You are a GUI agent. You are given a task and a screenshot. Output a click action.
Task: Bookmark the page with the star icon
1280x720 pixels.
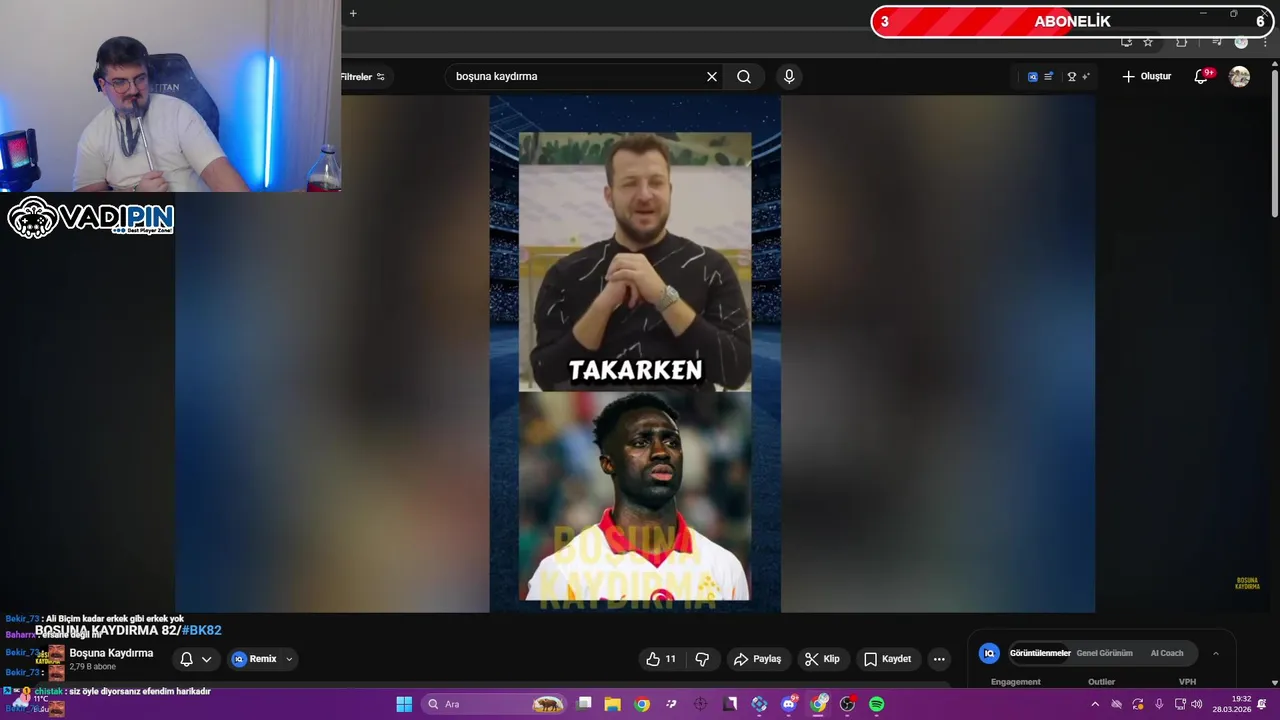[x=1148, y=42]
